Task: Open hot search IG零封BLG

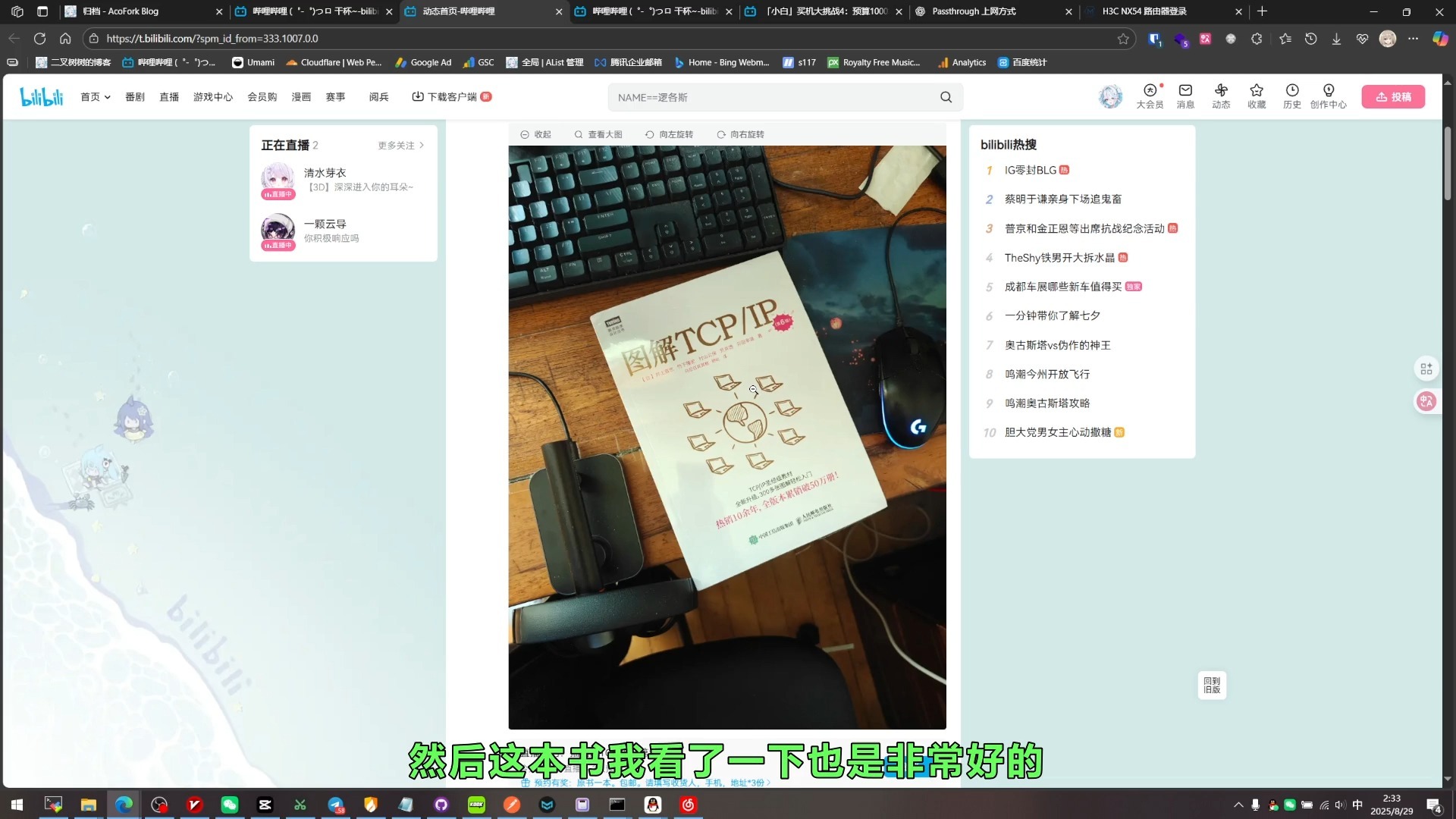Action: [x=1030, y=170]
